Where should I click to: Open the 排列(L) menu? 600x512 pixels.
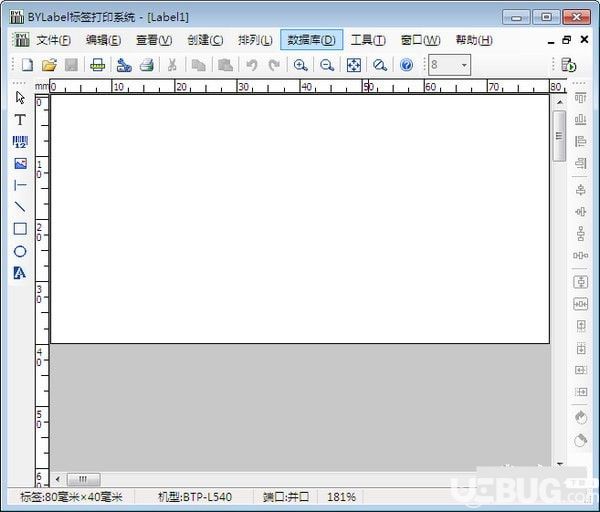coord(255,40)
